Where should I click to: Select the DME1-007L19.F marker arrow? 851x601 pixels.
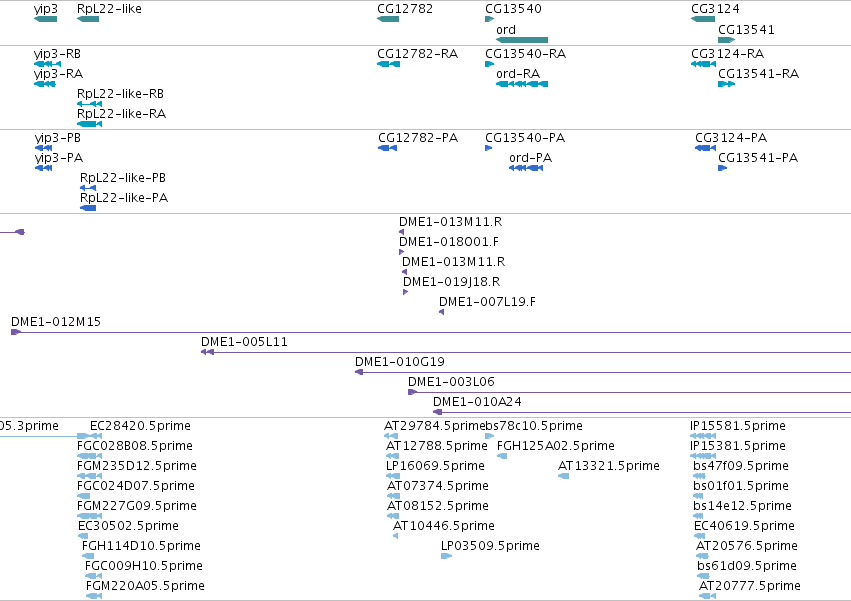pos(441,312)
